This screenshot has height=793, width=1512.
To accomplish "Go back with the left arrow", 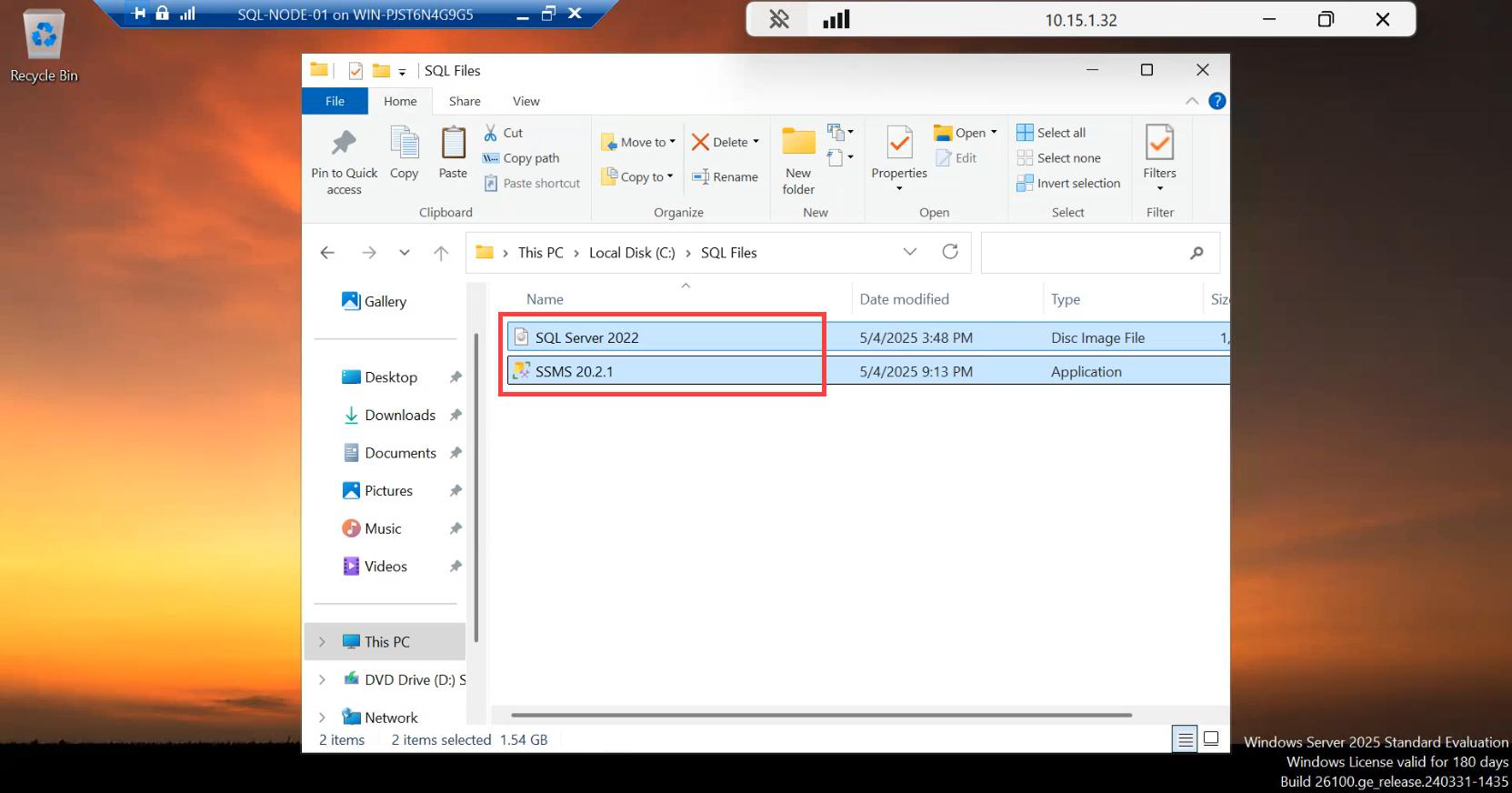I will coord(327,253).
